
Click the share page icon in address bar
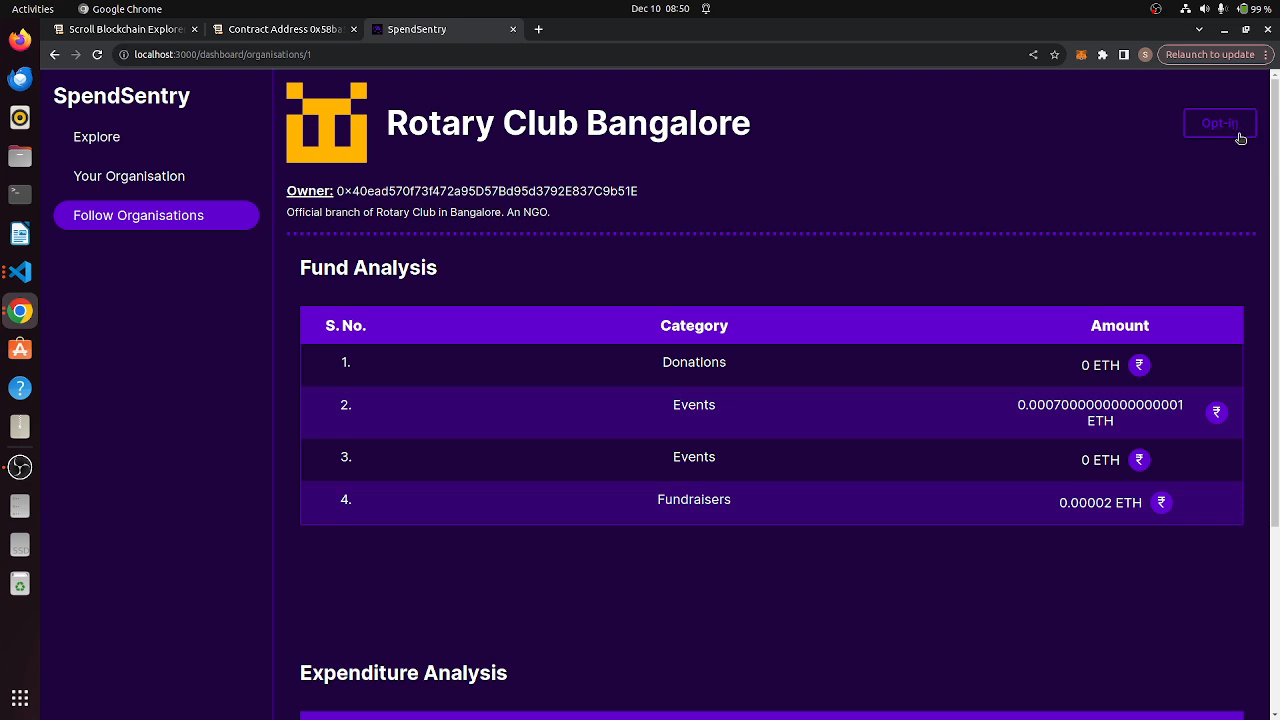tap(1033, 55)
